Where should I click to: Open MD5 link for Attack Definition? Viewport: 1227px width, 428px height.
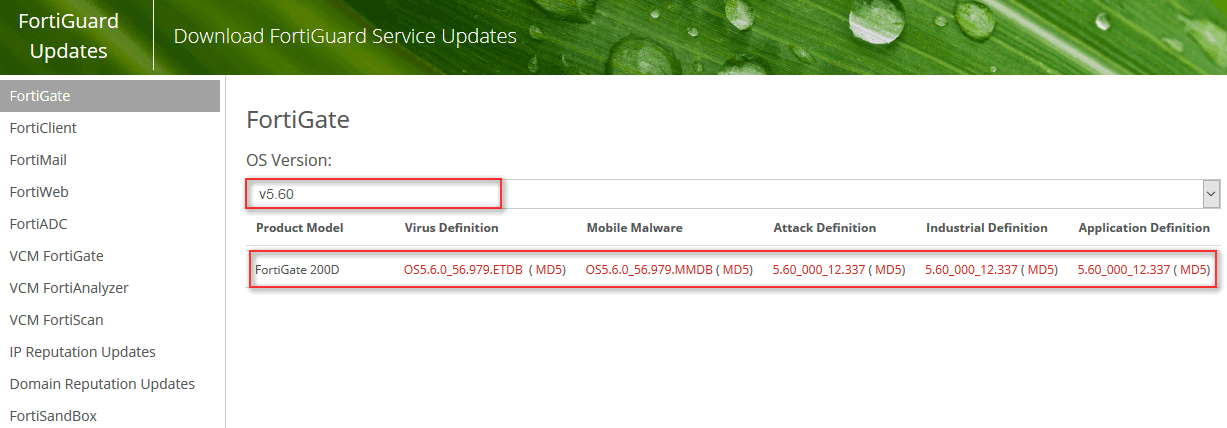click(x=887, y=270)
